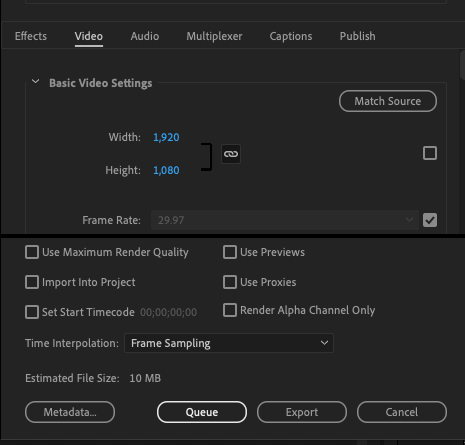Image resolution: width=465 pixels, height=445 pixels.
Task: Click the Metadata... button
Action: [70, 412]
